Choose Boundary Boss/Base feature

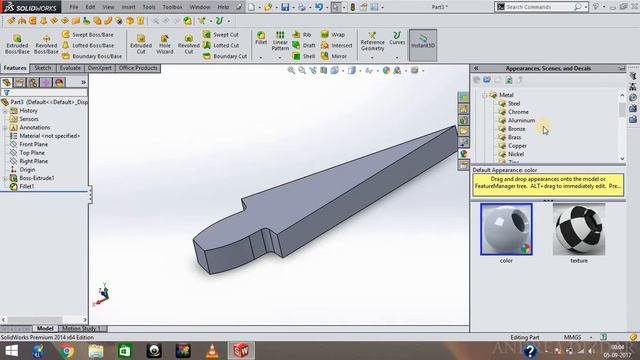click(92, 56)
